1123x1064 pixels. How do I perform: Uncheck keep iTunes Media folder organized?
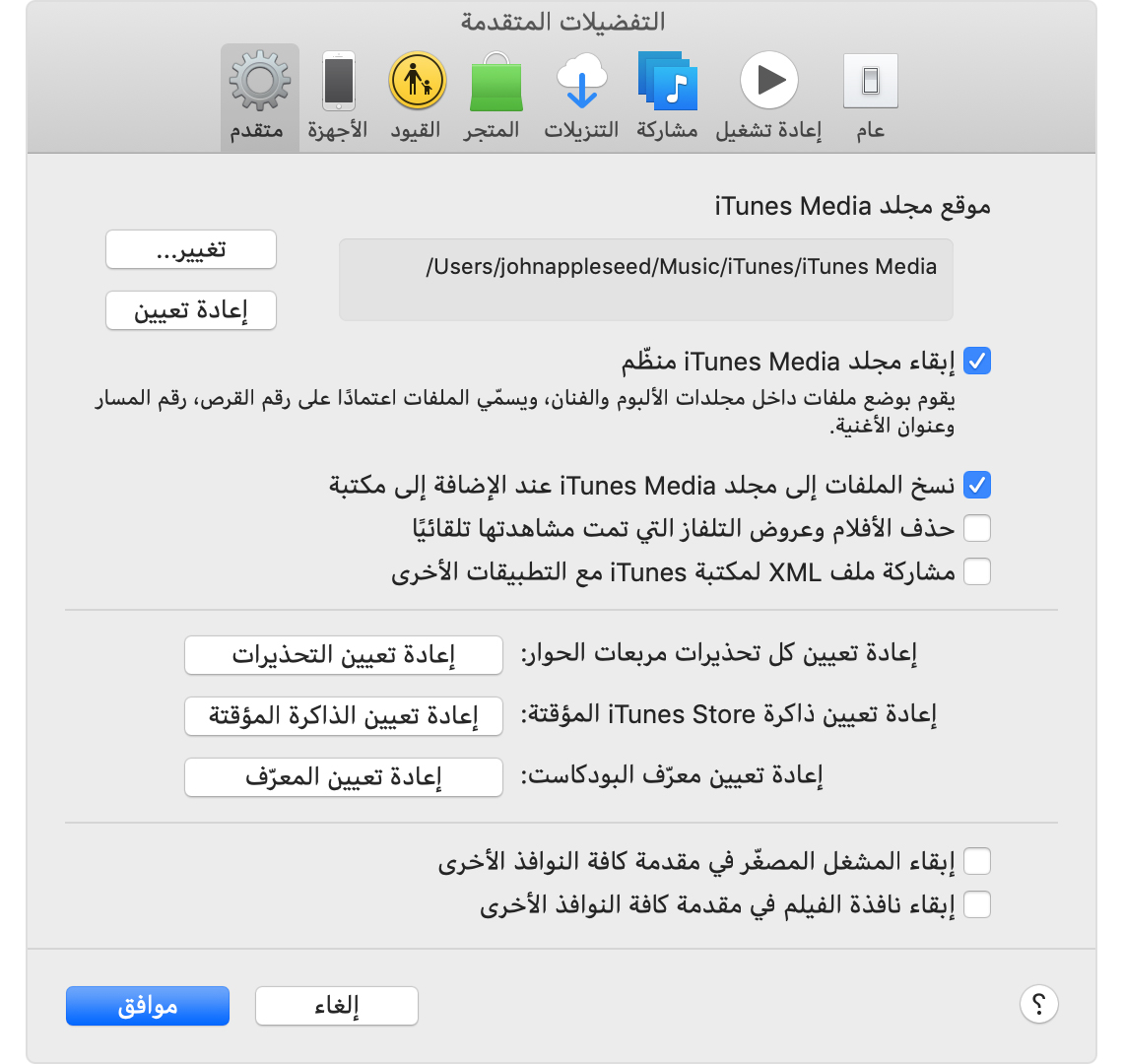click(976, 362)
